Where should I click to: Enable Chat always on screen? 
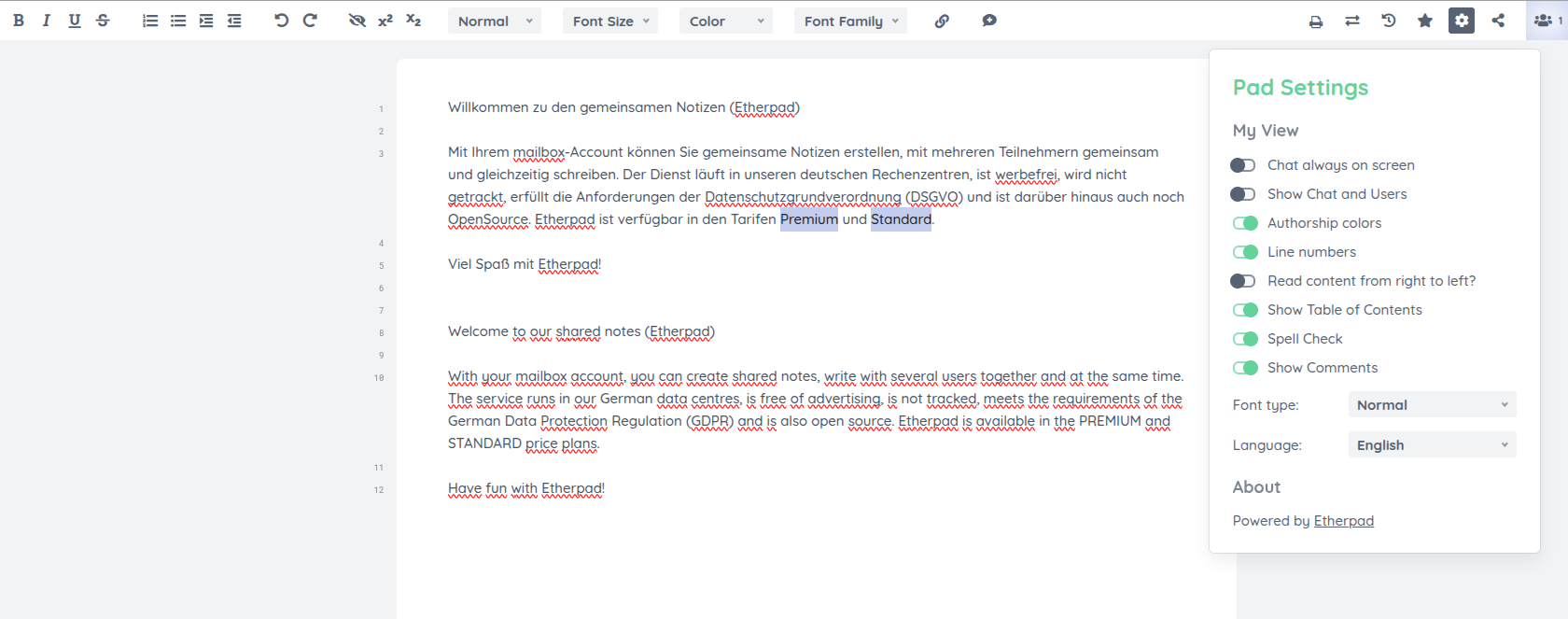(1243, 165)
